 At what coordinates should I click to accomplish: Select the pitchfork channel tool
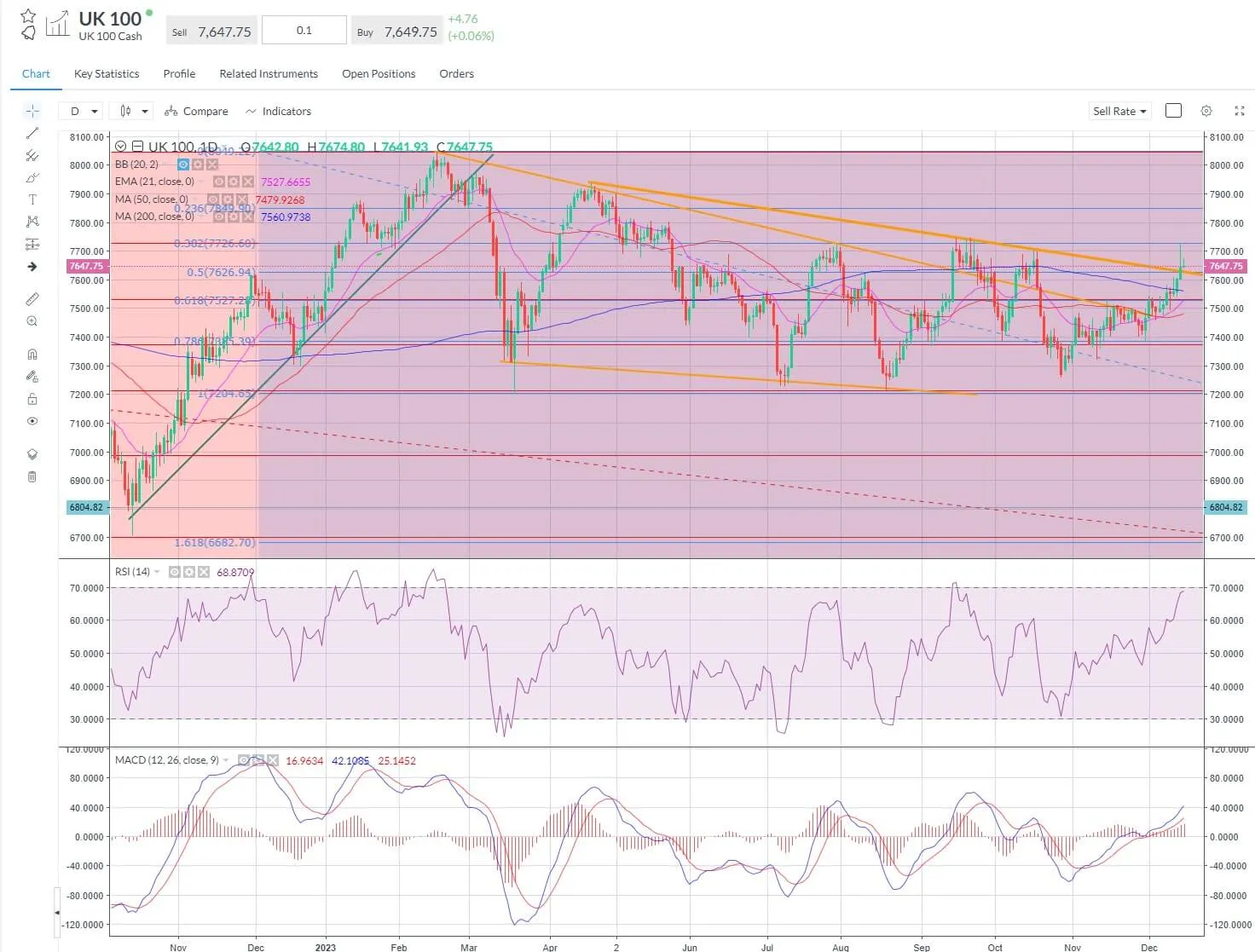[32, 155]
